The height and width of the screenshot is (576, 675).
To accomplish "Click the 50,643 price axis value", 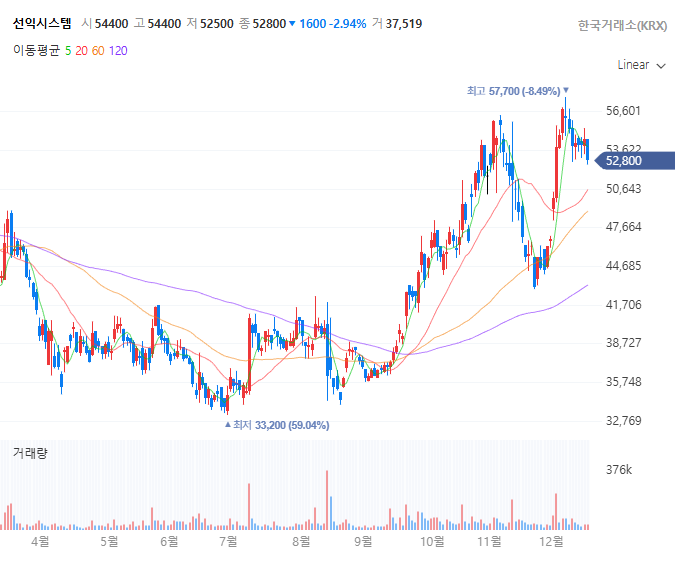I will 623,189.
